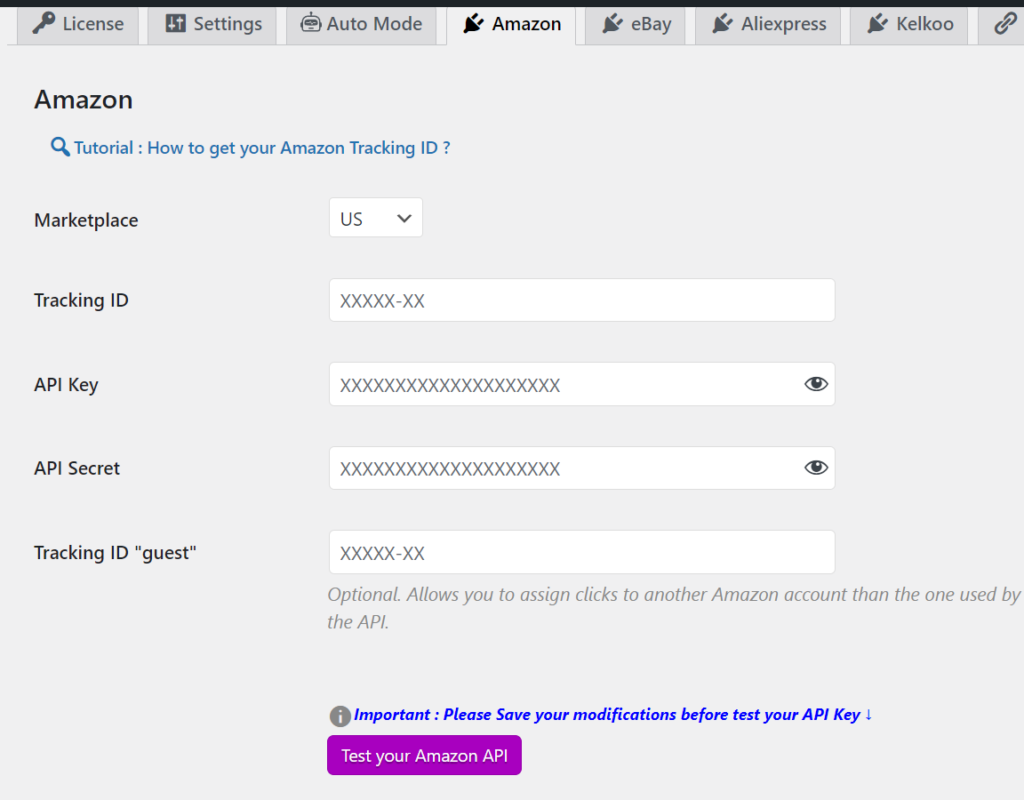Open the License tab
Screen dimensions: 1024x800
[78, 25]
